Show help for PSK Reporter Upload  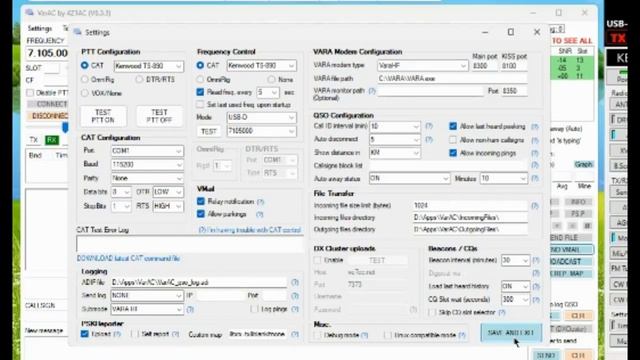pos(117,334)
